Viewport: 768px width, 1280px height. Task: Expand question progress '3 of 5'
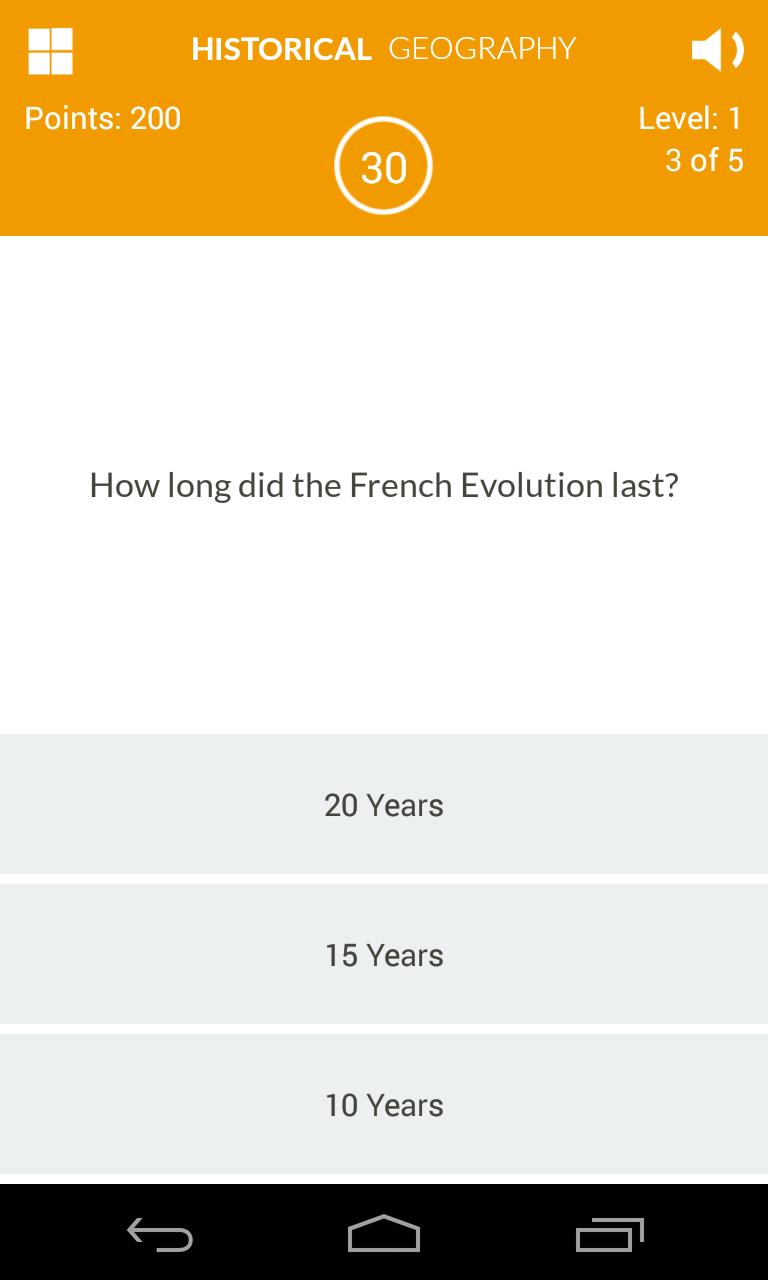pos(705,160)
